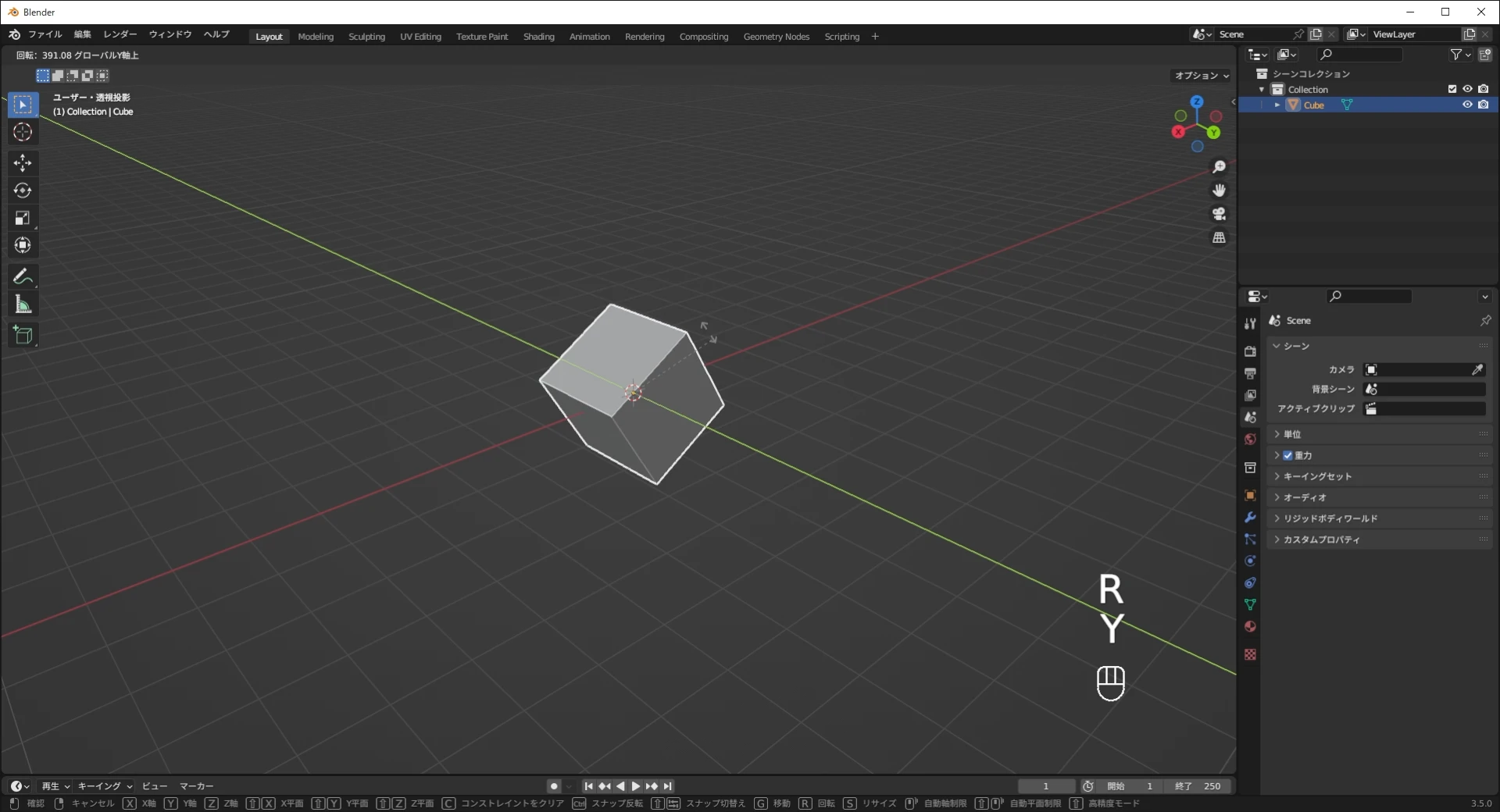Image resolution: width=1500 pixels, height=812 pixels.
Task: Toggle viewport visibility eye for Collection
Action: tap(1467, 89)
